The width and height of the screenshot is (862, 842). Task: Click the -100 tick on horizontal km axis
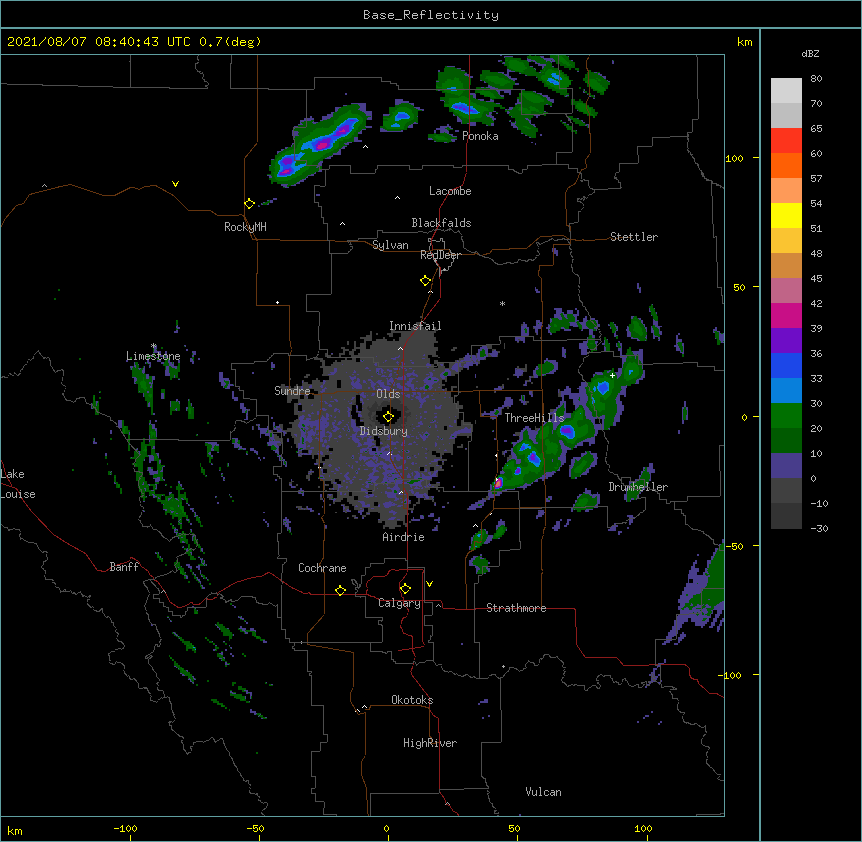tap(125, 829)
